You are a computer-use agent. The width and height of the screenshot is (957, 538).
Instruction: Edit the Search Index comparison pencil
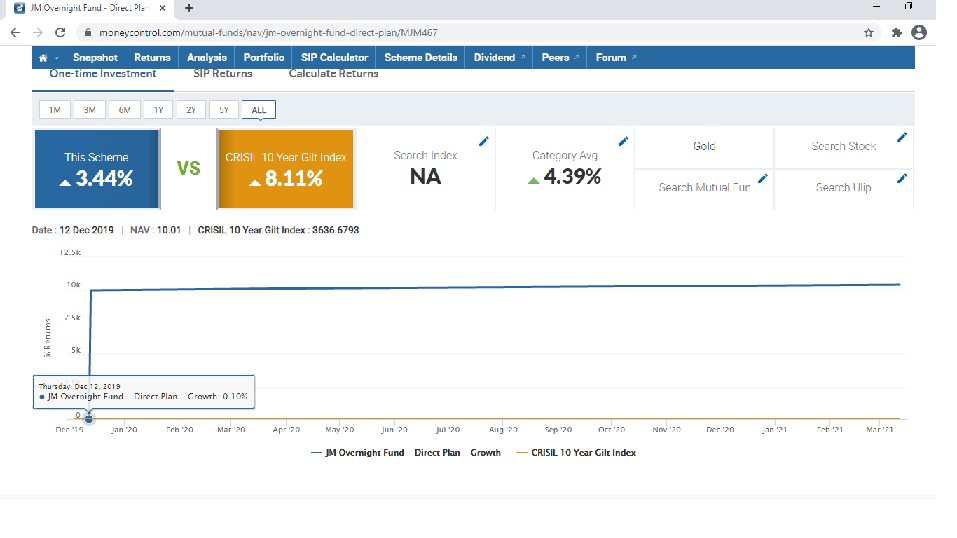coord(483,141)
